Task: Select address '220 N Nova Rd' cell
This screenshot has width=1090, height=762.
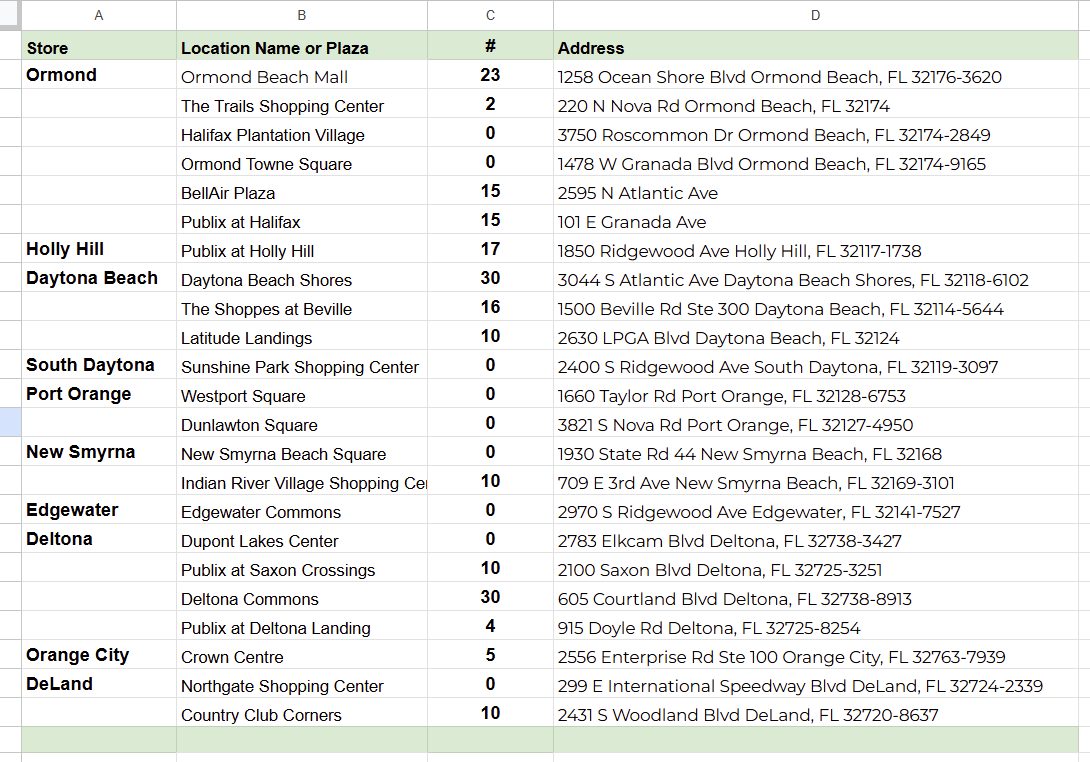Action: [815, 104]
